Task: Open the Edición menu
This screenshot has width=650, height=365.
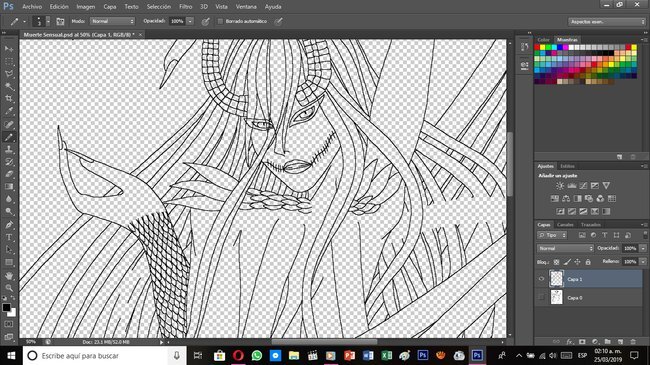Action: point(59,7)
